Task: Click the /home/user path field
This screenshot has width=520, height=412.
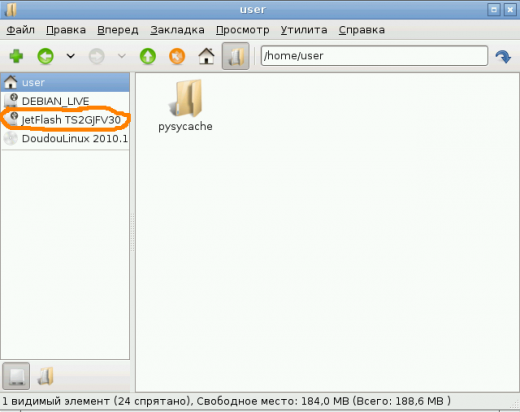Action: (374, 56)
